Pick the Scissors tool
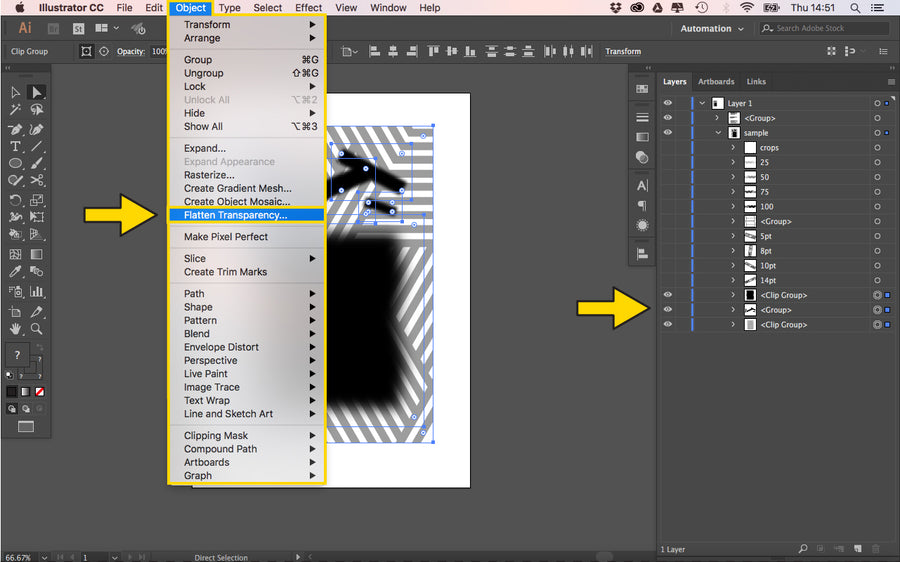The image size is (900, 562). [37, 181]
